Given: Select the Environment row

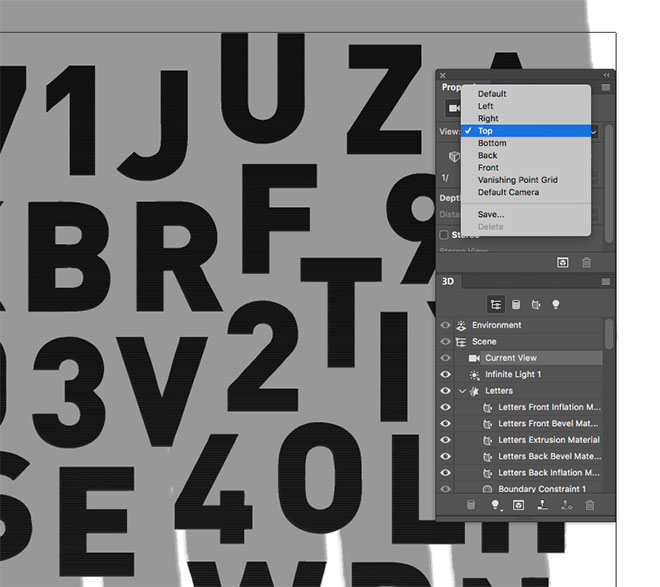Looking at the screenshot, I should coord(529,325).
